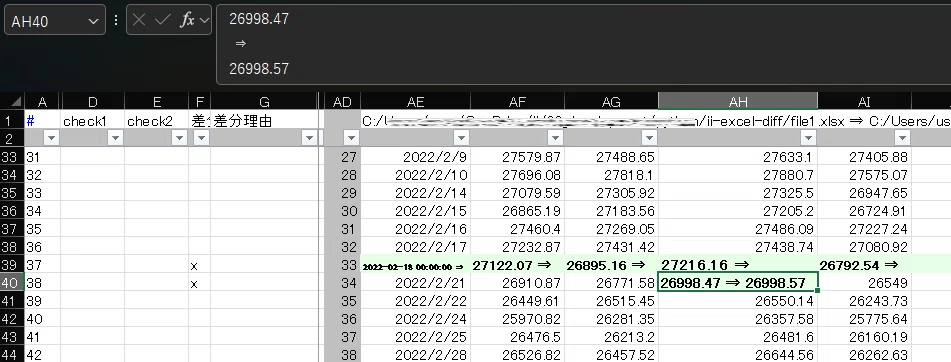951x362 pixels.
Task: Open filter dropdown in column AG
Action: (x=649, y=138)
